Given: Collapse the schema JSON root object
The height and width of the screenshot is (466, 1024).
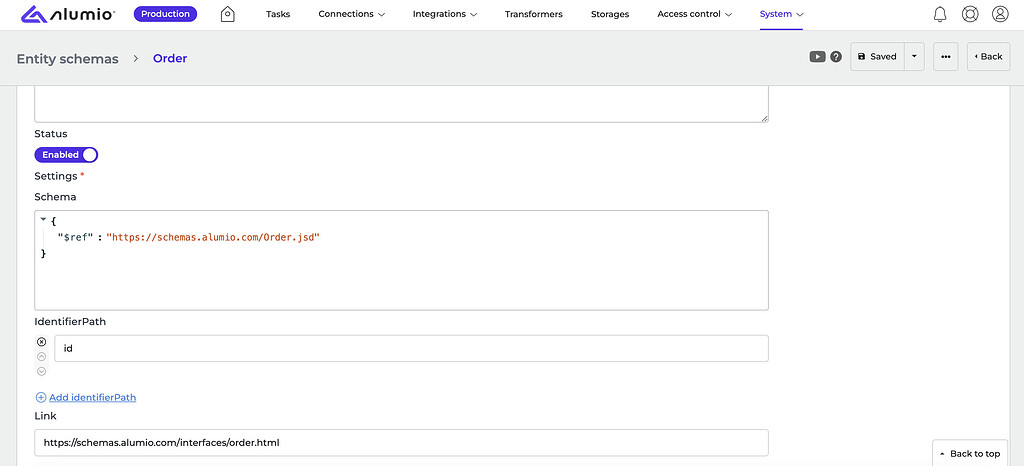Looking at the screenshot, I should (43, 220).
